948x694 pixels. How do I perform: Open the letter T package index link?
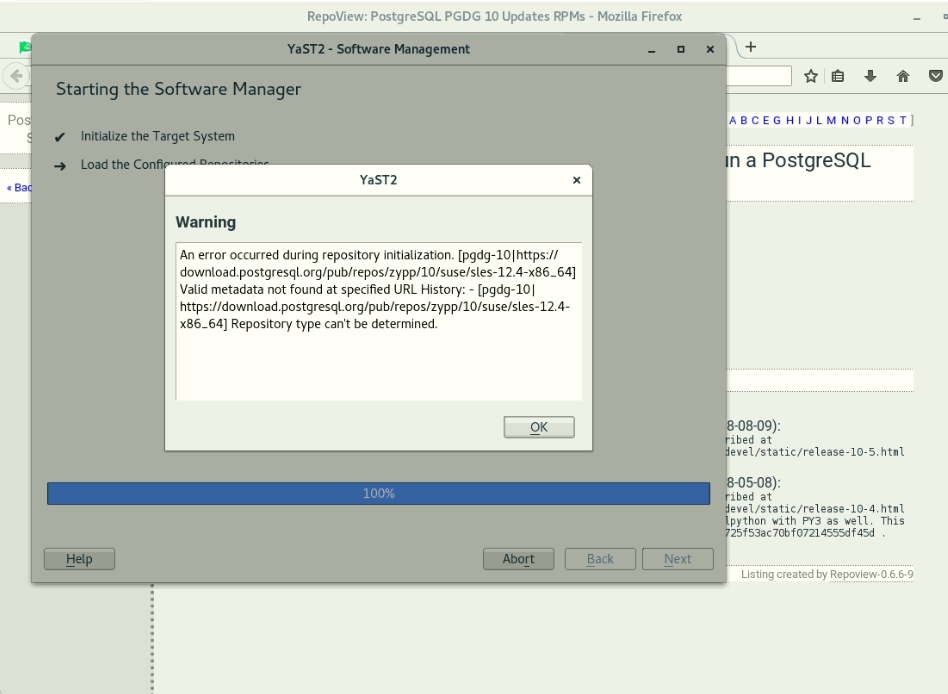[x=903, y=120]
